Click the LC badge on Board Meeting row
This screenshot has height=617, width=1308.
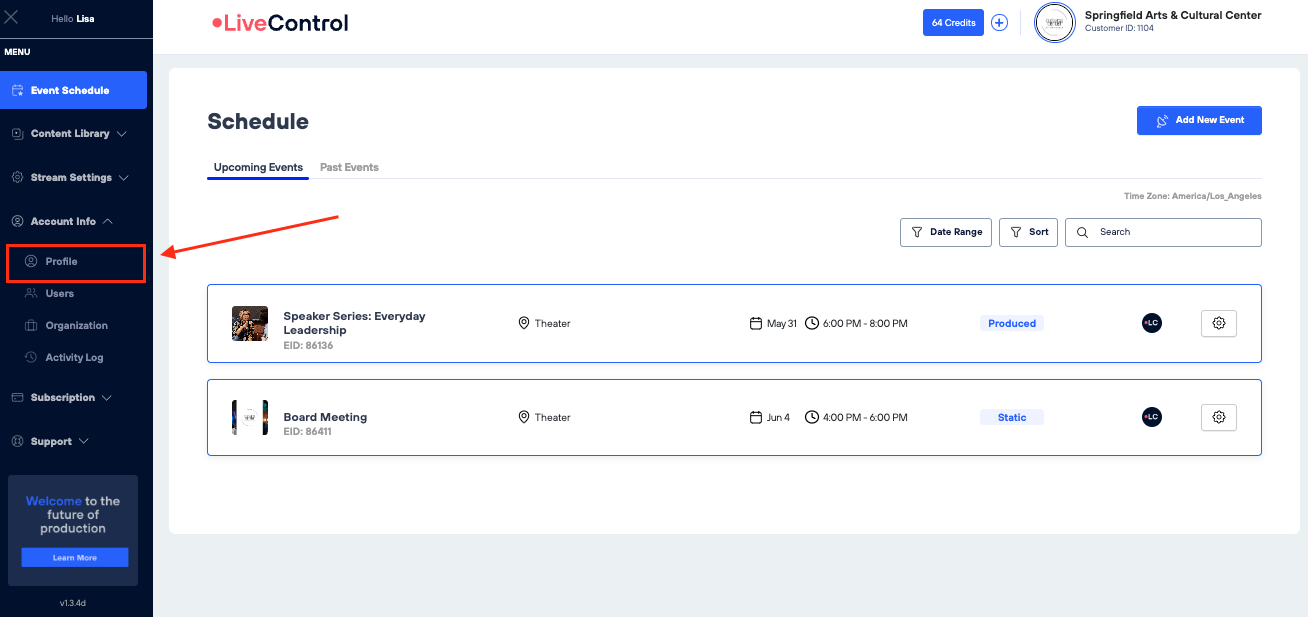click(x=1151, y=417)
